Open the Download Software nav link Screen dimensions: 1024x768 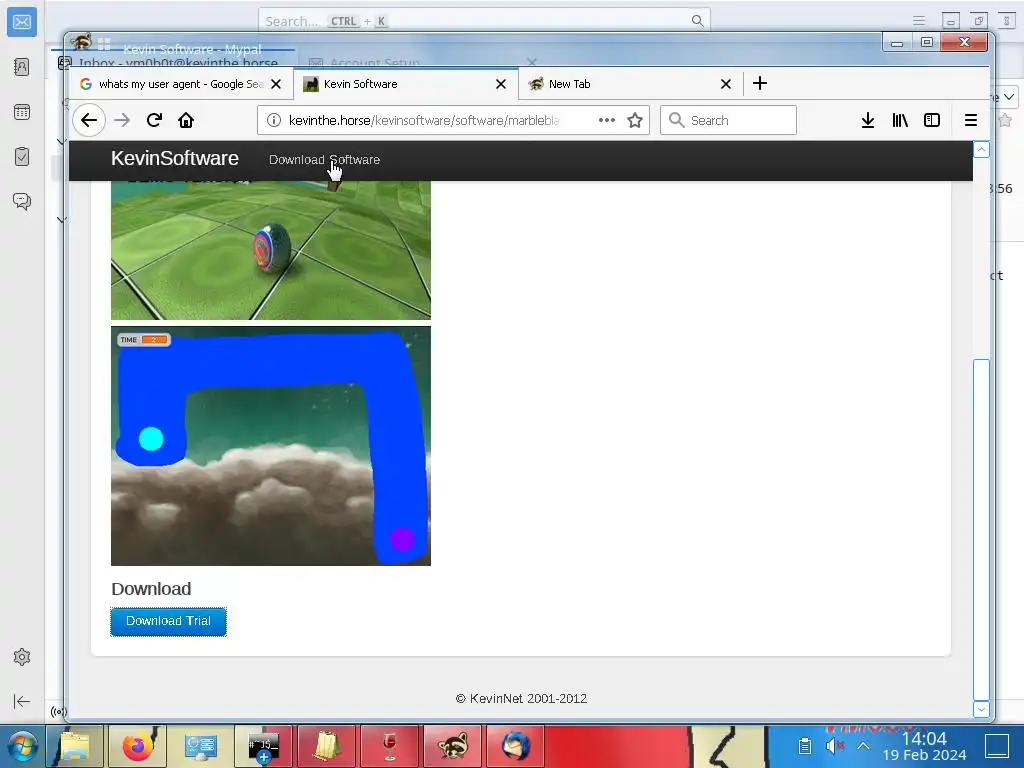click(325, 159)
